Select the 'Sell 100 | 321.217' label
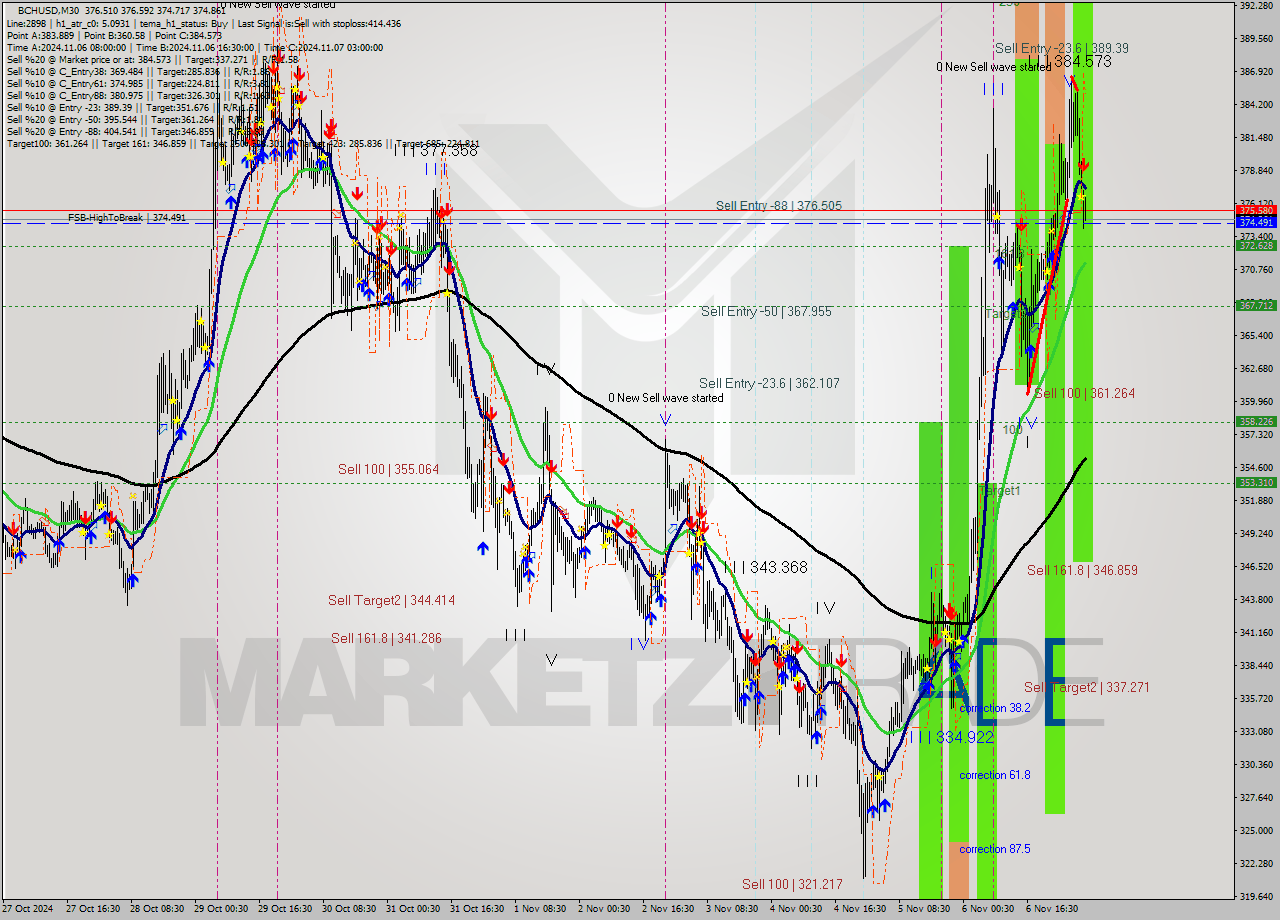The image size is (1280, 920). 792,885
